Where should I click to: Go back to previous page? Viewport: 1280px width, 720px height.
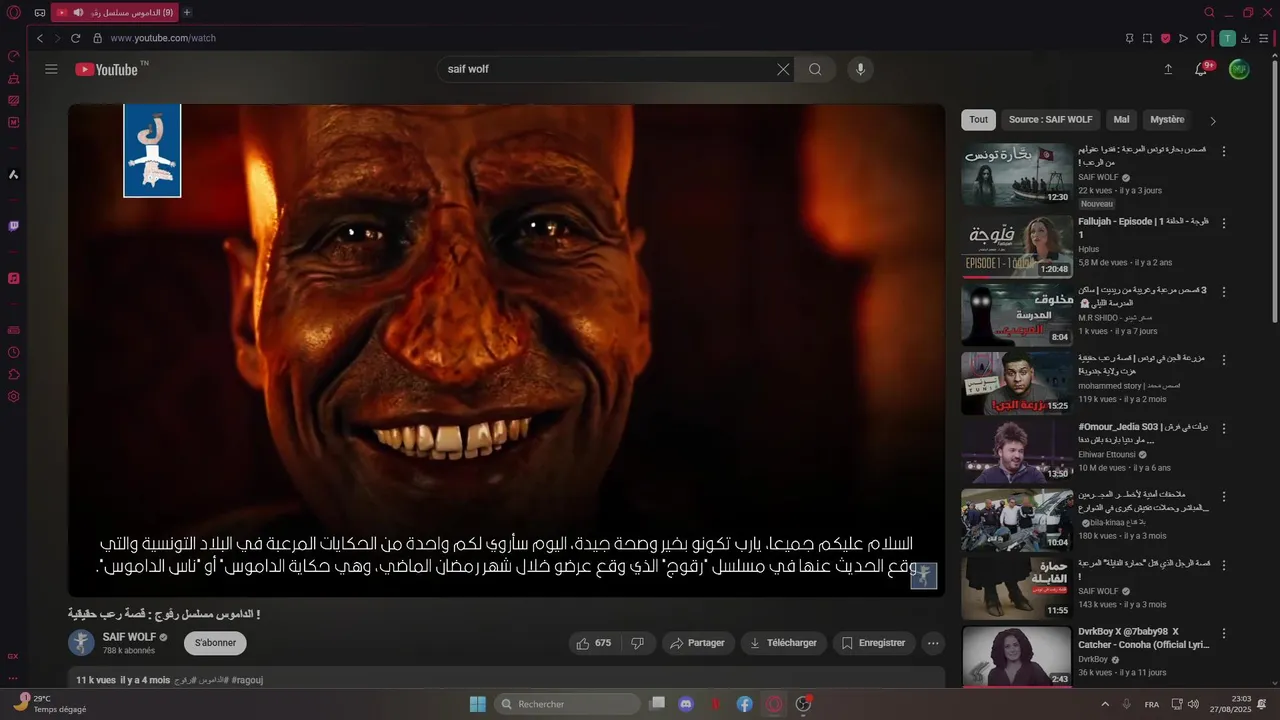coord(40,38)
